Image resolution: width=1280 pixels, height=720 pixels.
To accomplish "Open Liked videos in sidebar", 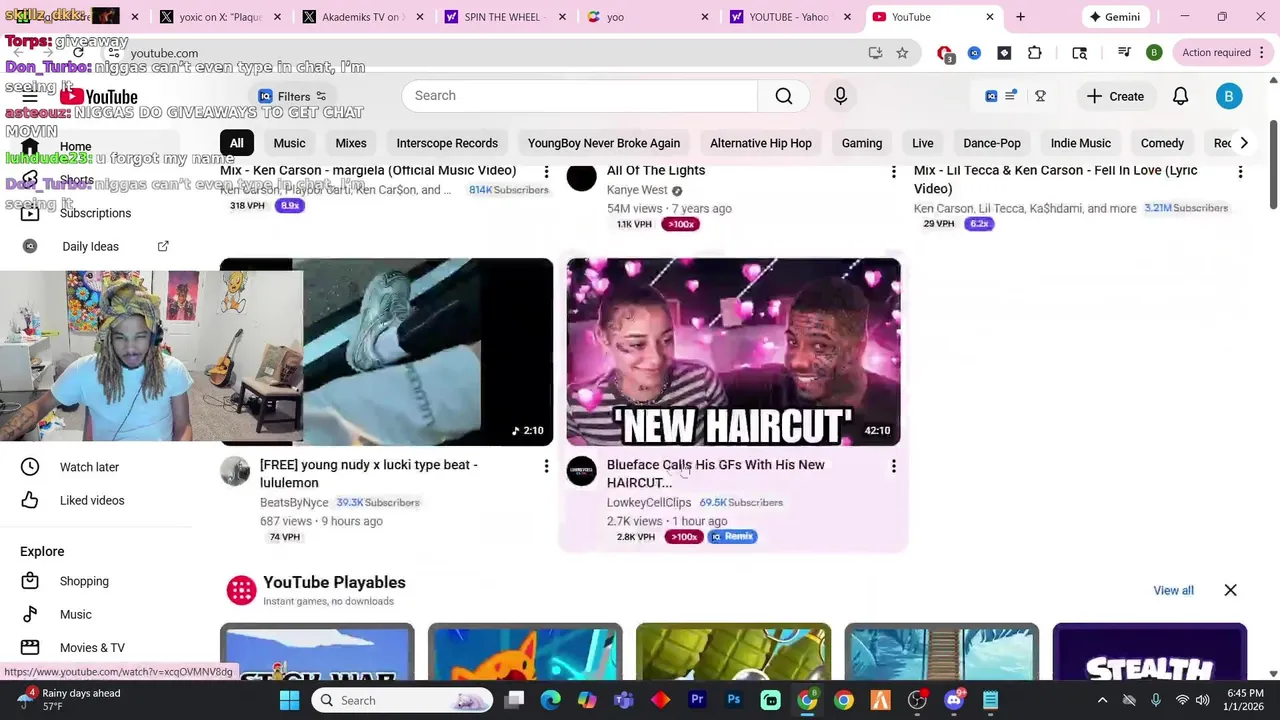I will 92,500.
